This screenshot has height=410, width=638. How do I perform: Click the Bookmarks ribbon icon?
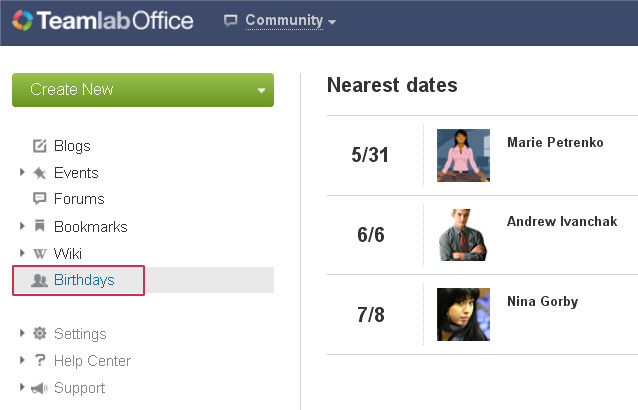point(39,226)
